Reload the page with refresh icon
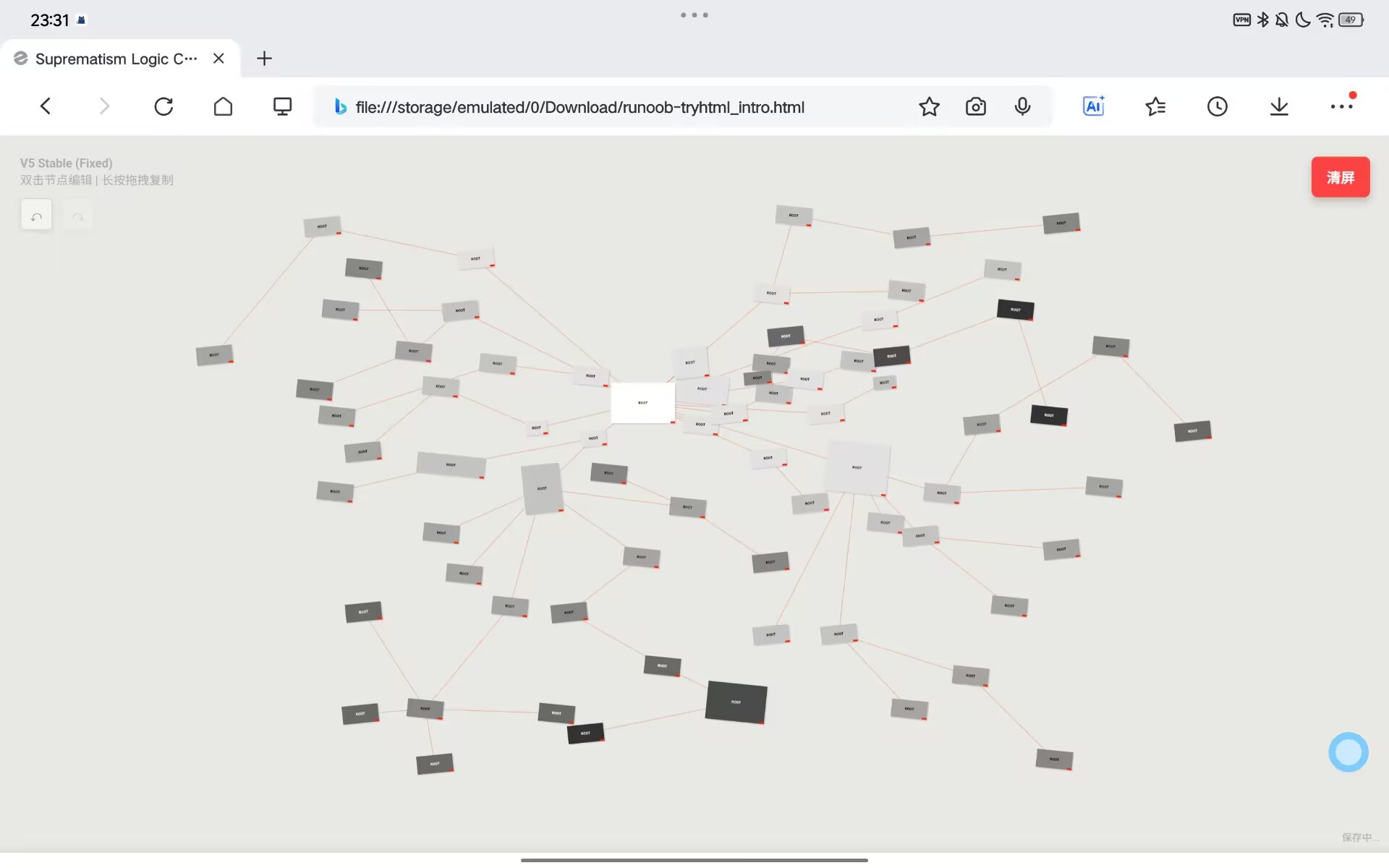The width and height of the screenshot is (1389, 868). tap(163, 107)
